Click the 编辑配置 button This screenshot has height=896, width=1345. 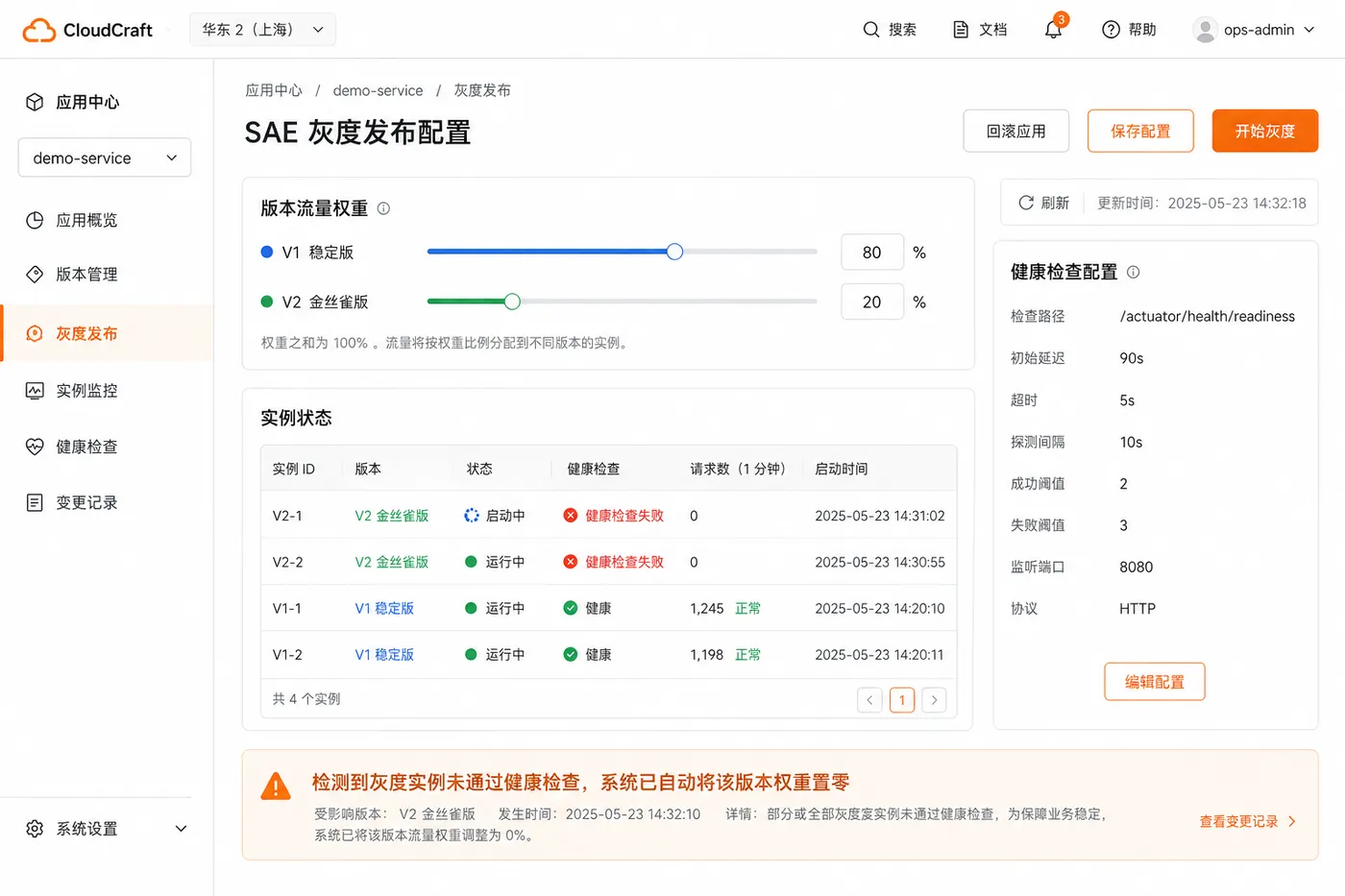point(1155,682)
